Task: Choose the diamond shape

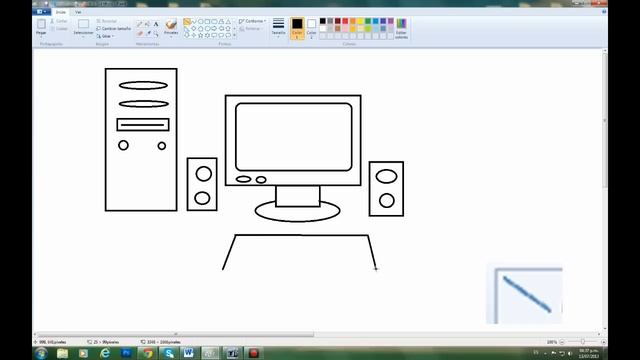Action: click(193, 29)
